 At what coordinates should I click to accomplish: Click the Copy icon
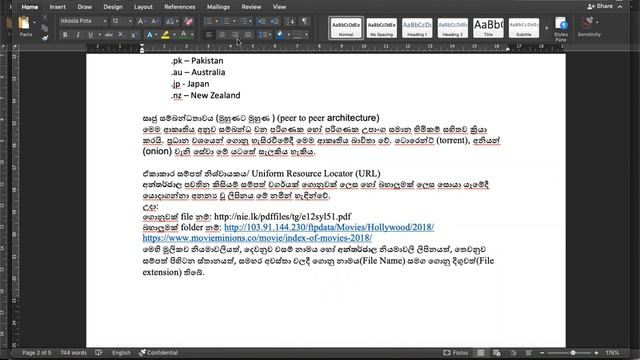[45, 28]
